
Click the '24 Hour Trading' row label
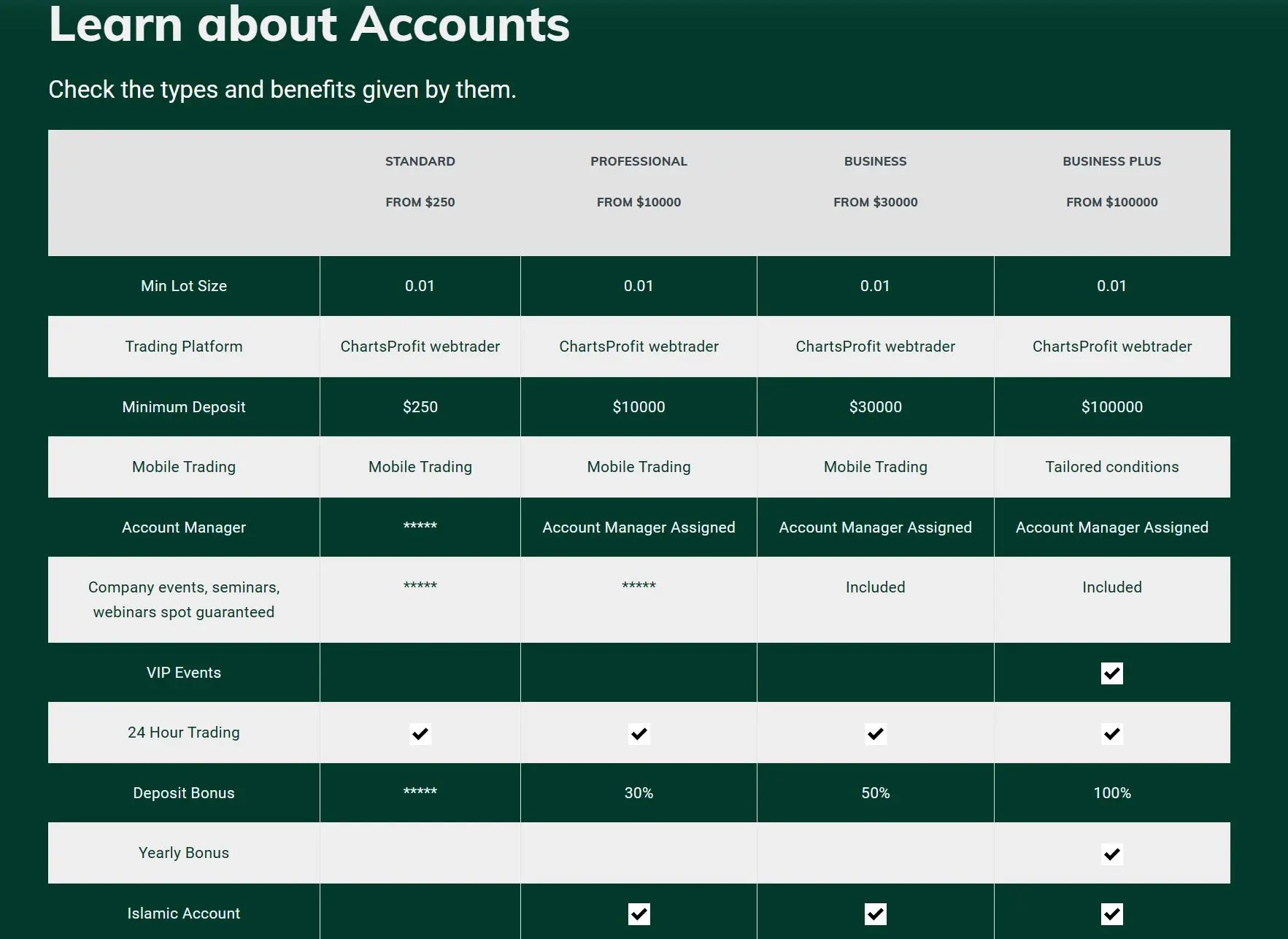pyautogui.click(x=184, y=733)
